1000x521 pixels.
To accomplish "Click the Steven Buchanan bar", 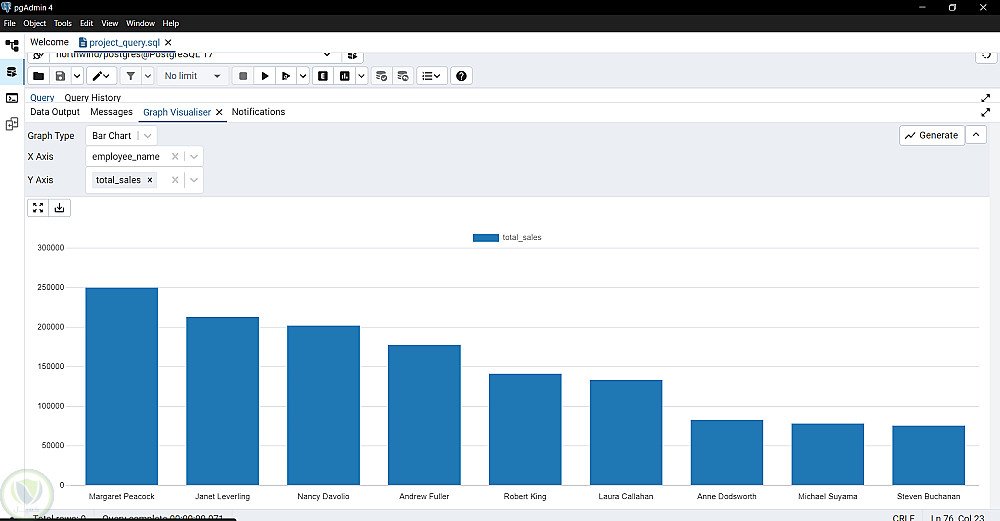I will [928, 455].
